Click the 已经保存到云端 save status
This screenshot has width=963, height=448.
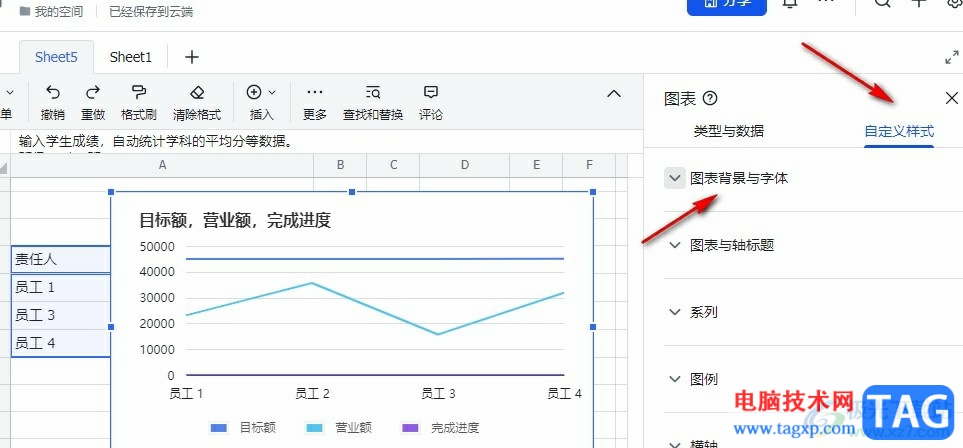click(151, 11)
